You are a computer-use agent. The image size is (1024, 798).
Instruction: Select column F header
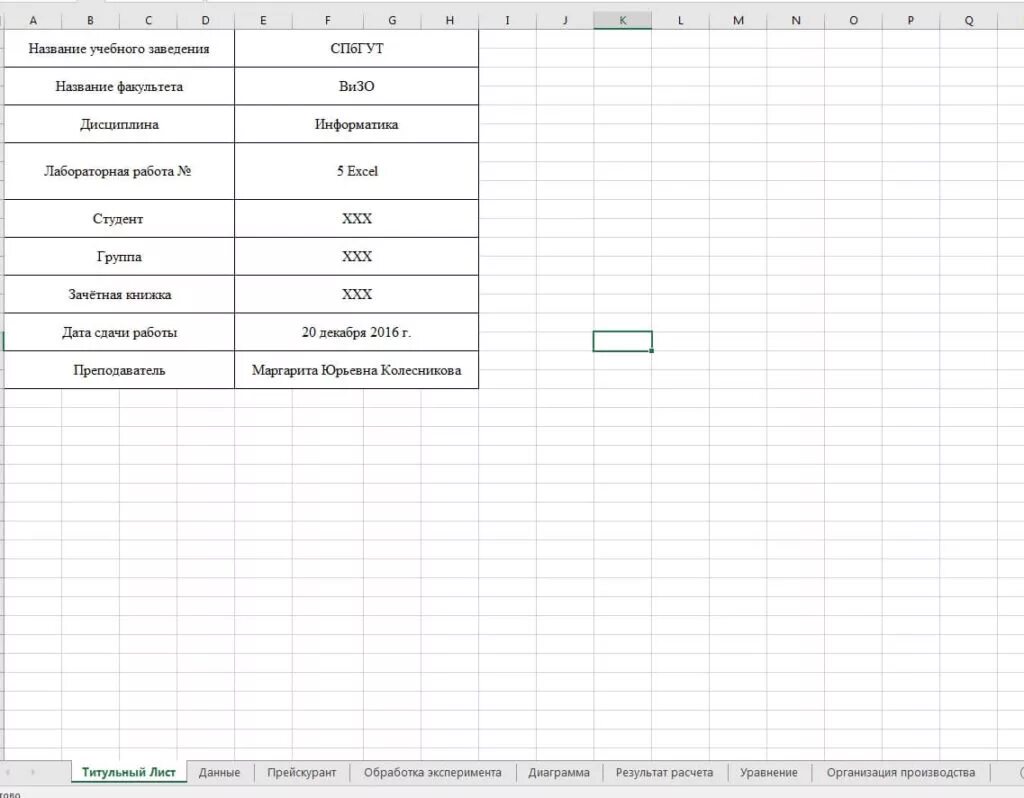[x=328, y=20]
